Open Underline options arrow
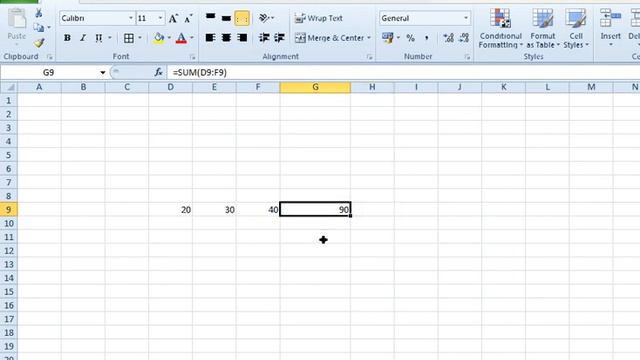The height and width of the screenshot is (360, 640). 110,38
